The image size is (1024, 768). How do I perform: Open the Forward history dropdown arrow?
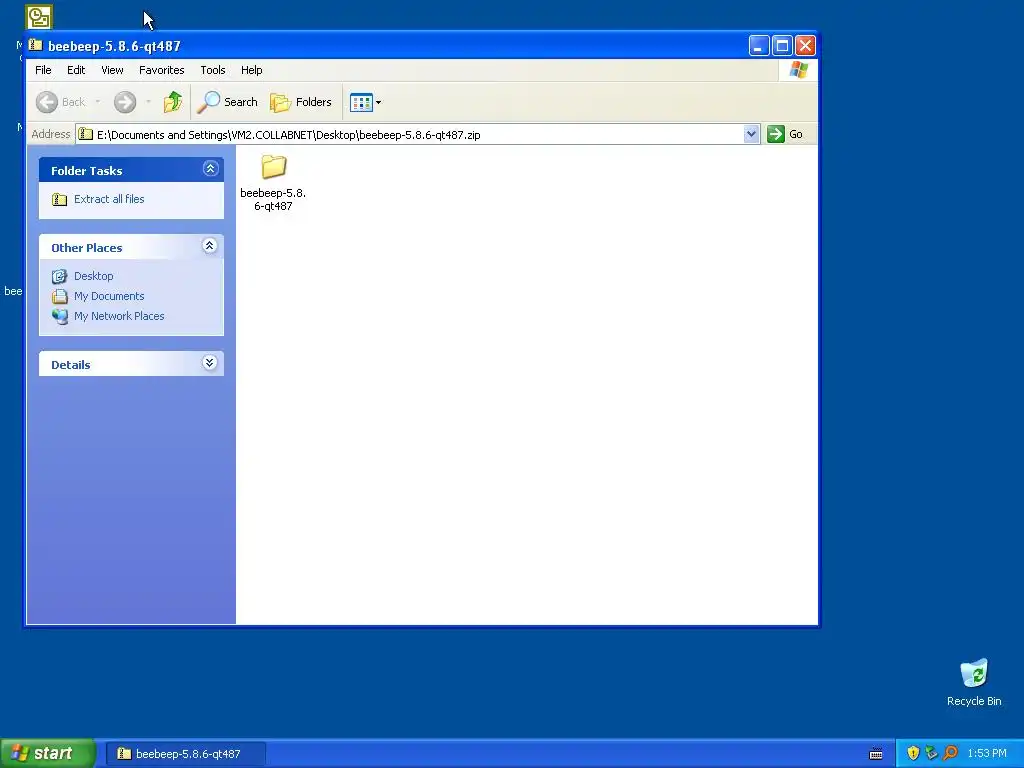[x=148, y=102]
